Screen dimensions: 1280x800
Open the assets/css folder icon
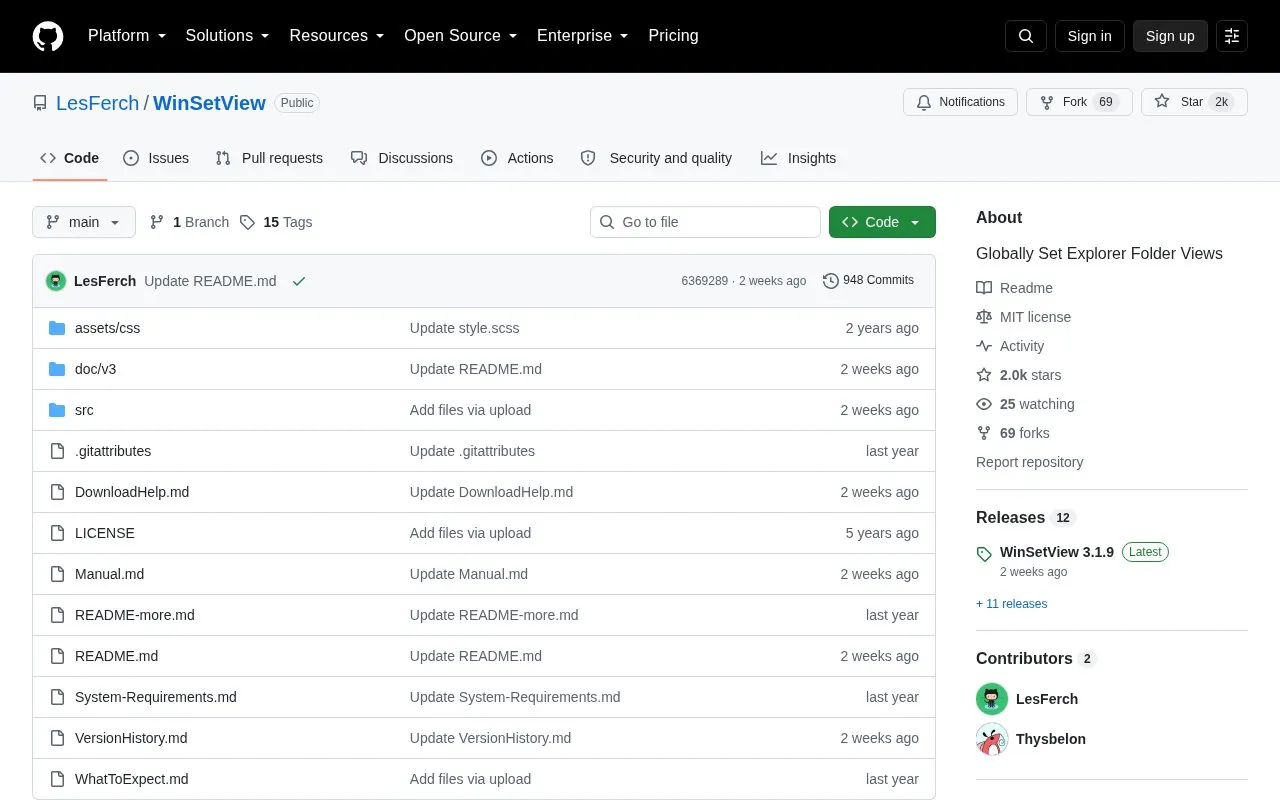point(57,328)
